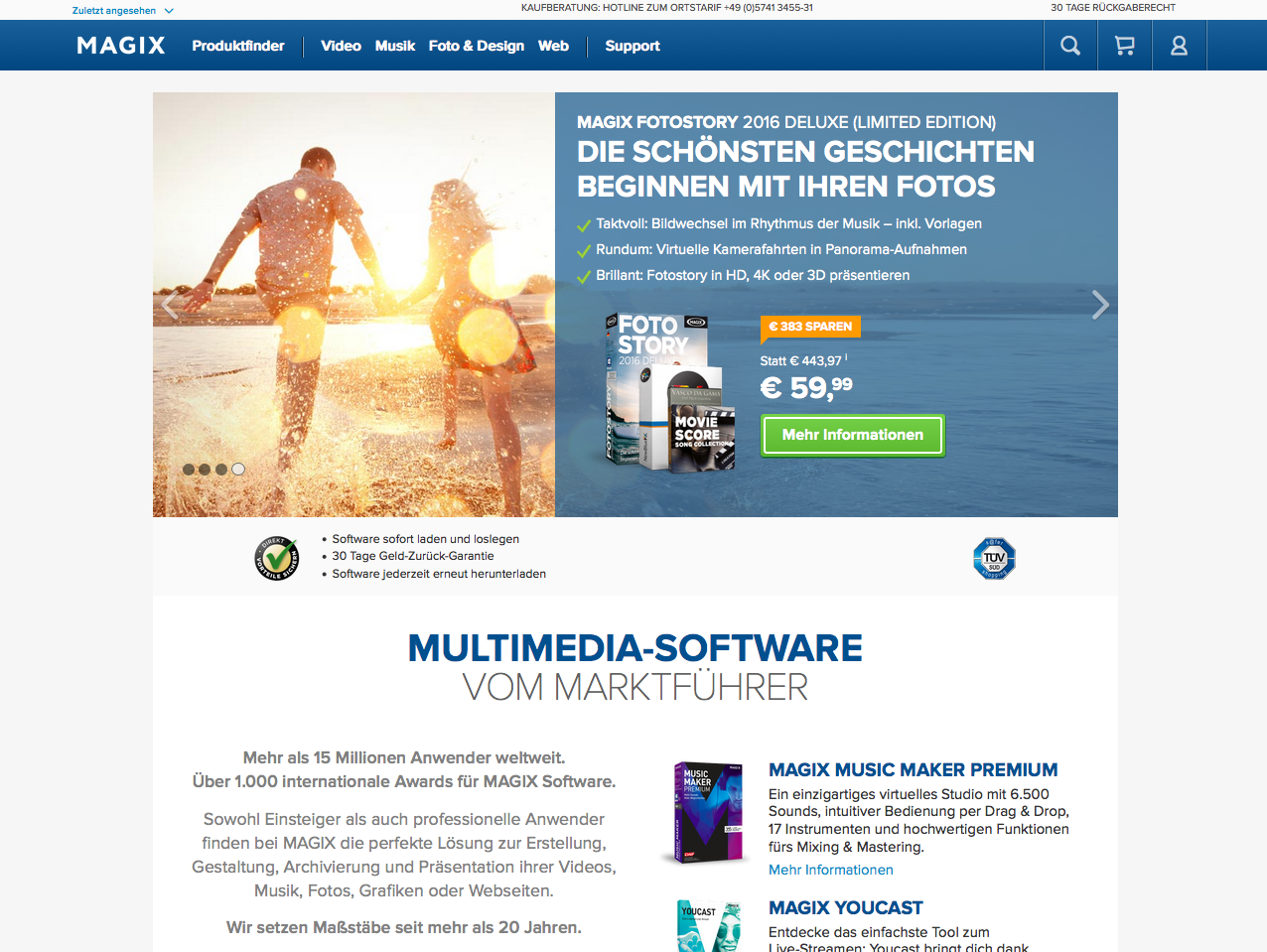
Task: Open the Web menu
Action: [553, 46]
